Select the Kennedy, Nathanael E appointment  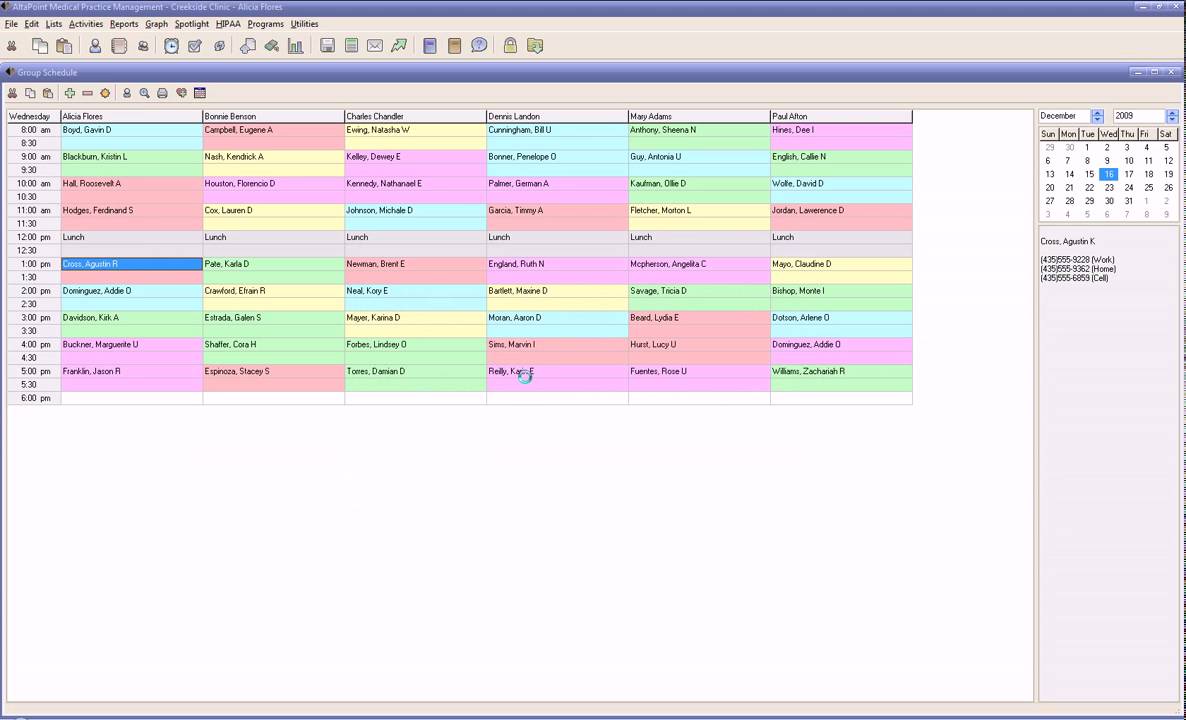[415, 184]
